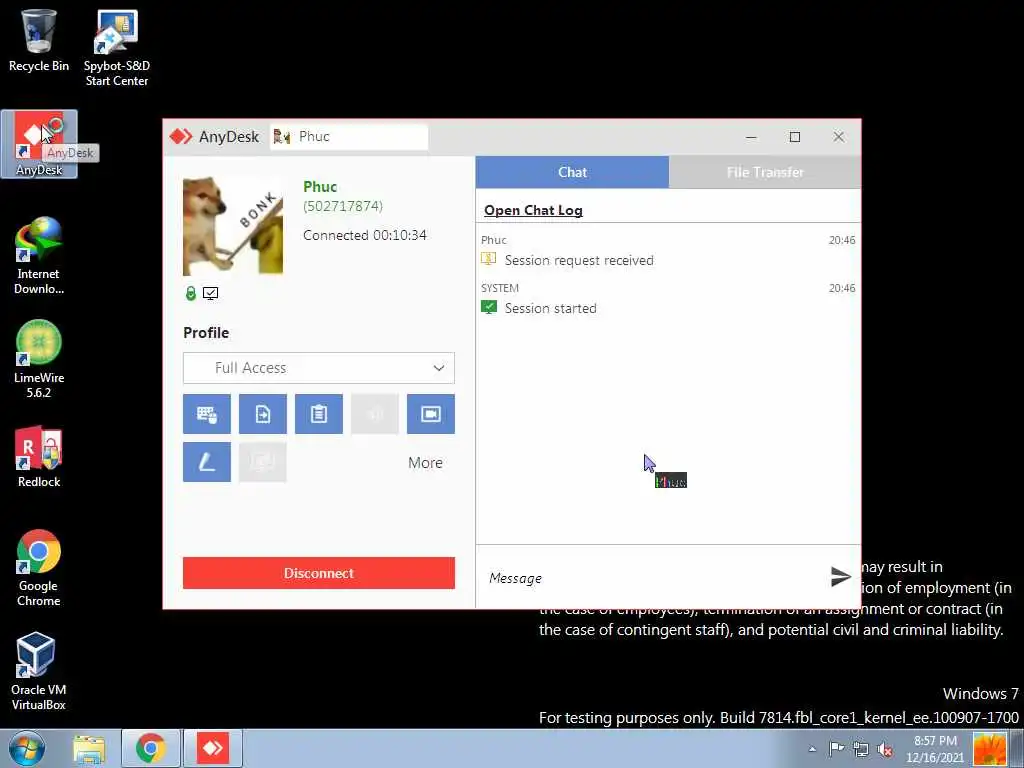Toggle the greyed-out screen privacy permission
The height and width of the screenshot is (768, 1024).
(x=263, y=462)
